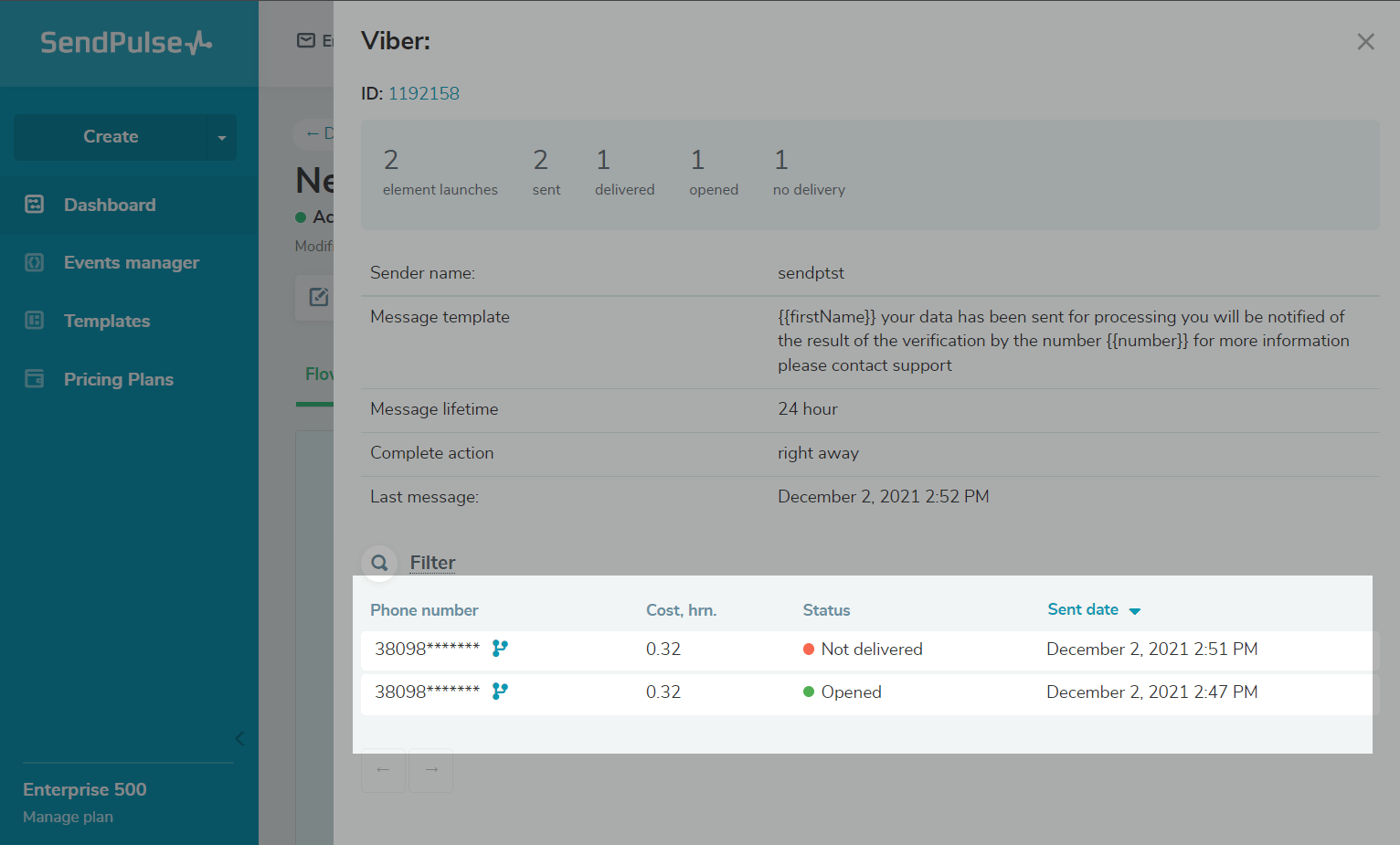Click 0.32 cost in Opened row
The width and height of the screenshot is (1400, 845).
[663, 692]
